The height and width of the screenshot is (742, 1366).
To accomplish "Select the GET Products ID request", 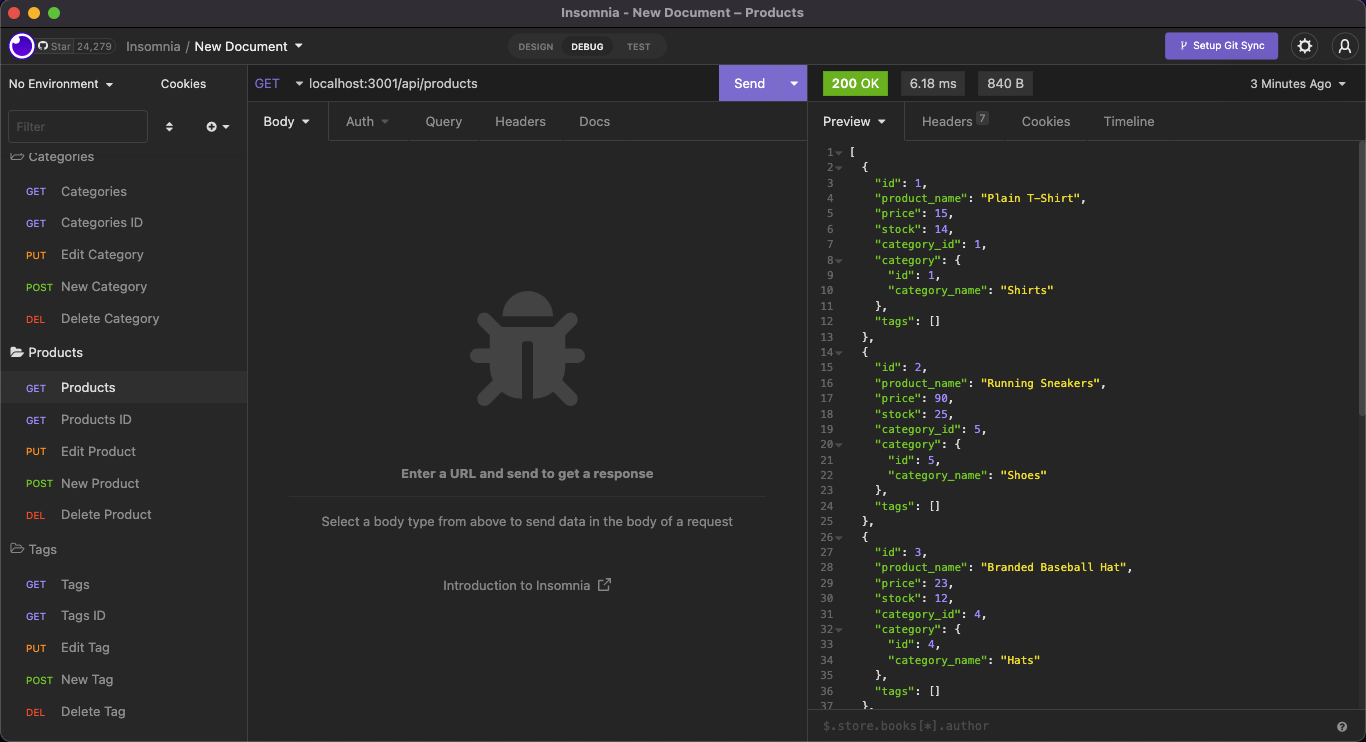I will pyautogui.click(x=124, y=420).
